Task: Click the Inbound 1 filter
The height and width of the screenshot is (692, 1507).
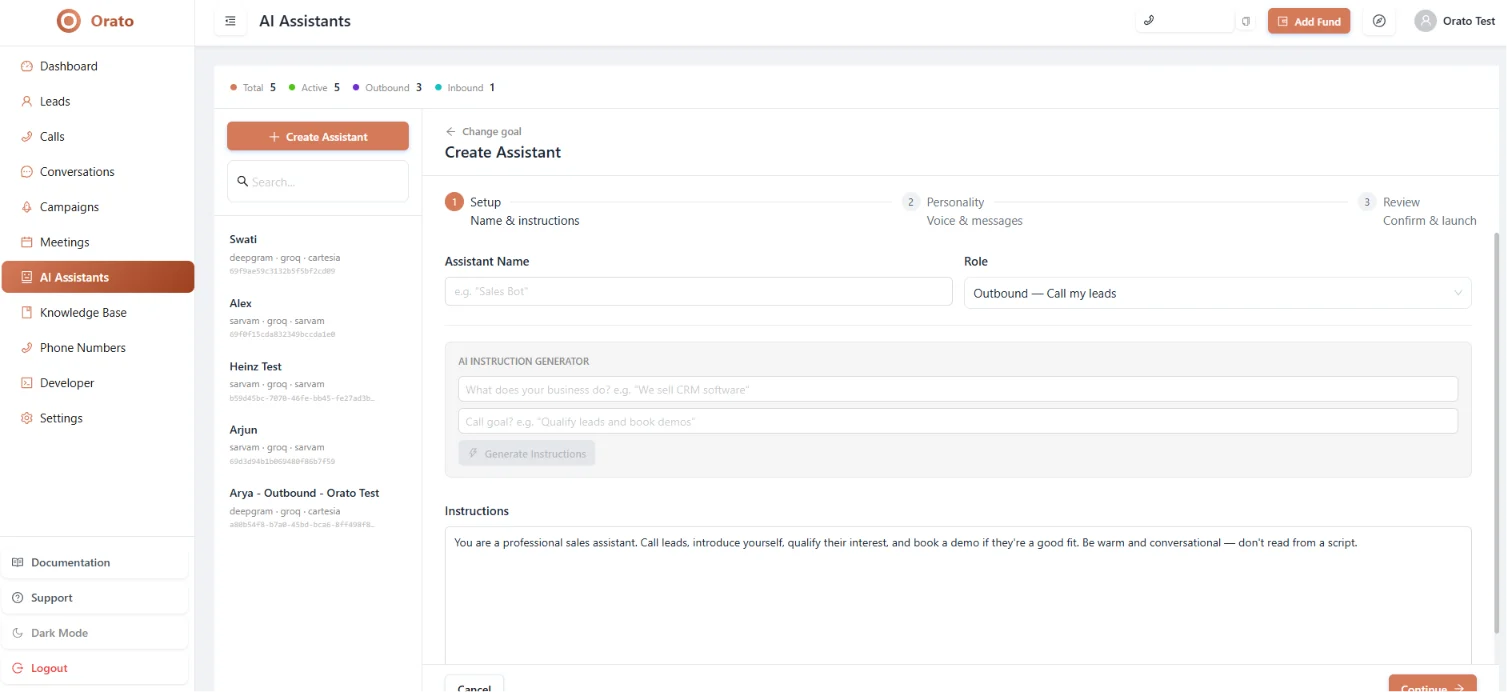Action: tap(465, 87)
